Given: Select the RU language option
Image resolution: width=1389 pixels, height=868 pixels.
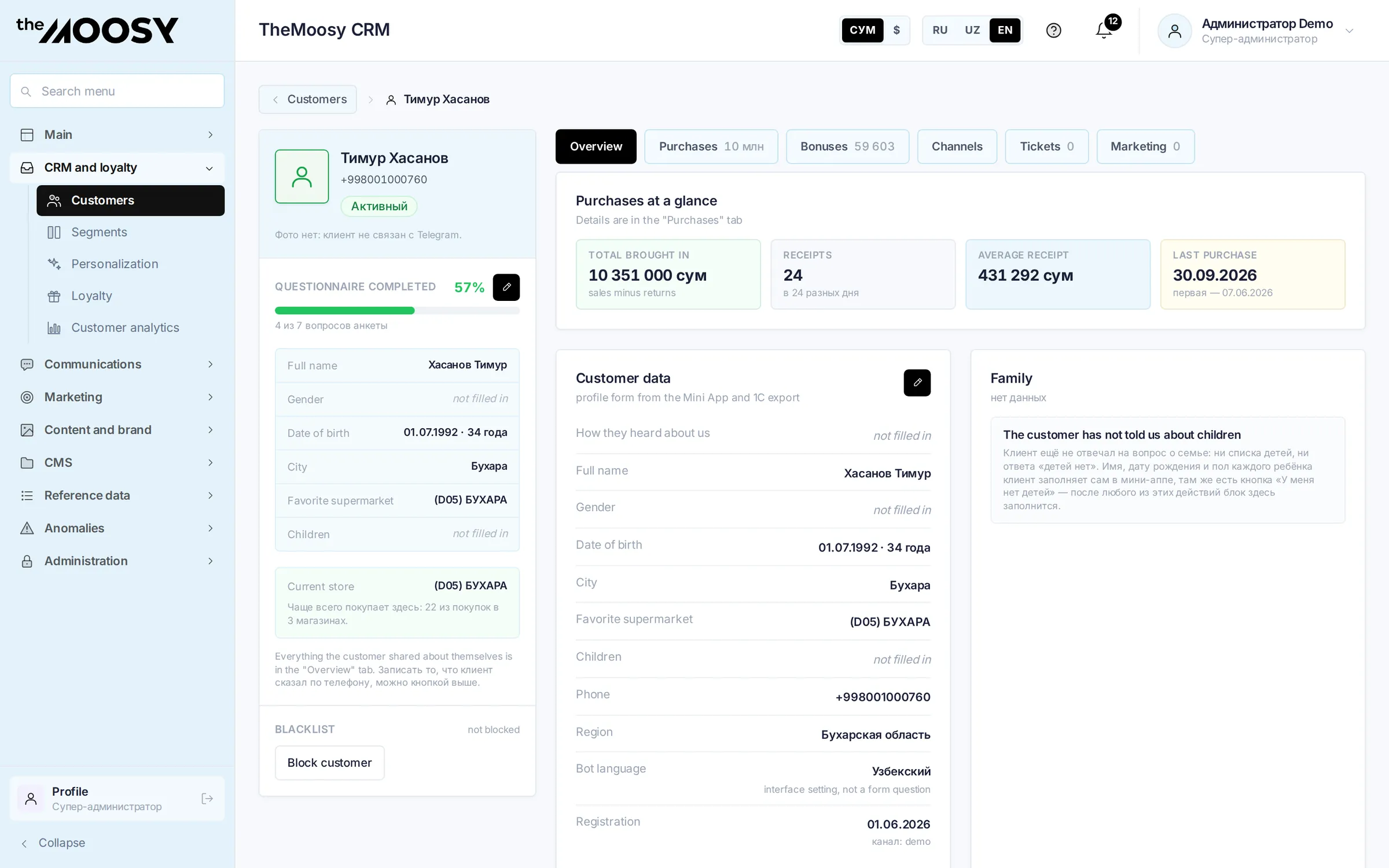Looking at the screenshot, I should [940, 30].
